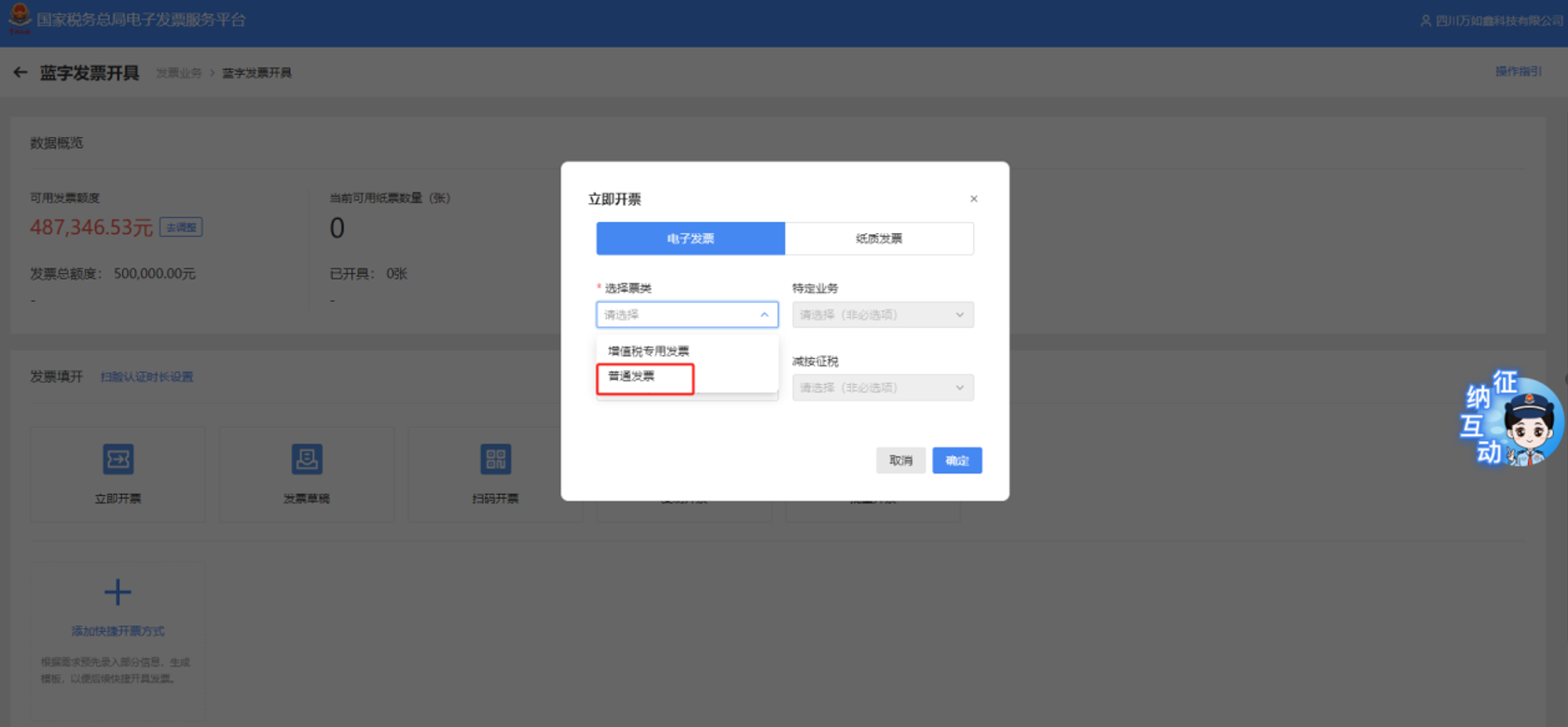Viewport: 1568px width, 727px height.
Task: Click 添加快捷开票方式 link
Action: pyautogui.click(x=117, y=631)
